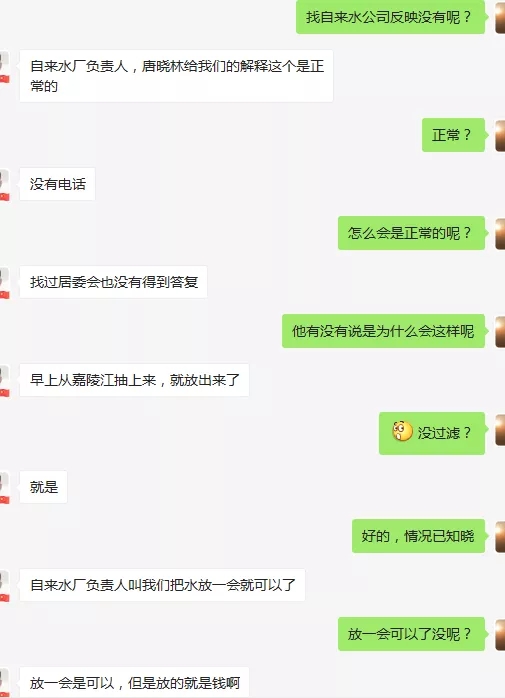Click the 放一会可以了没呢？ bubble

tap(411, 634)
